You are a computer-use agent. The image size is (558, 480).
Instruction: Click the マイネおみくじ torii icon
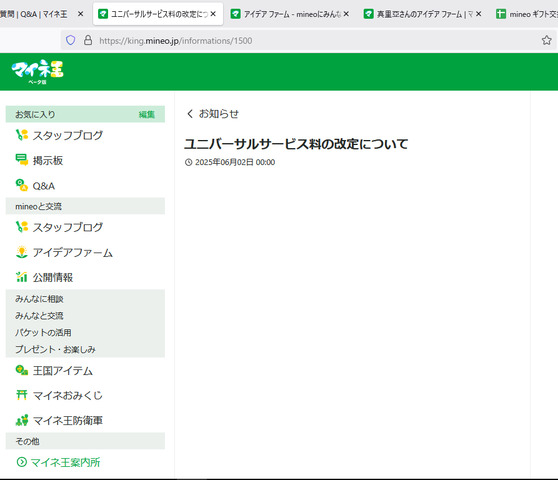click(22, 395)
